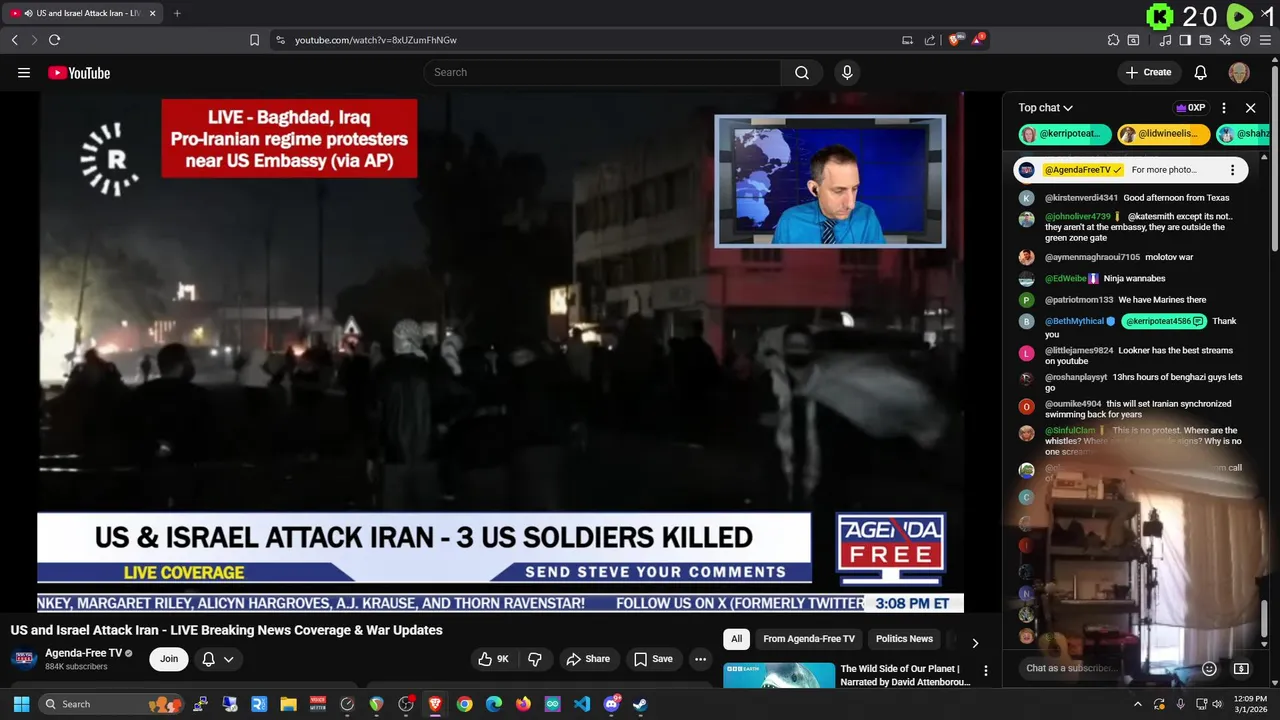Open Brave VPN shield icon

(x=1245, y=40)
